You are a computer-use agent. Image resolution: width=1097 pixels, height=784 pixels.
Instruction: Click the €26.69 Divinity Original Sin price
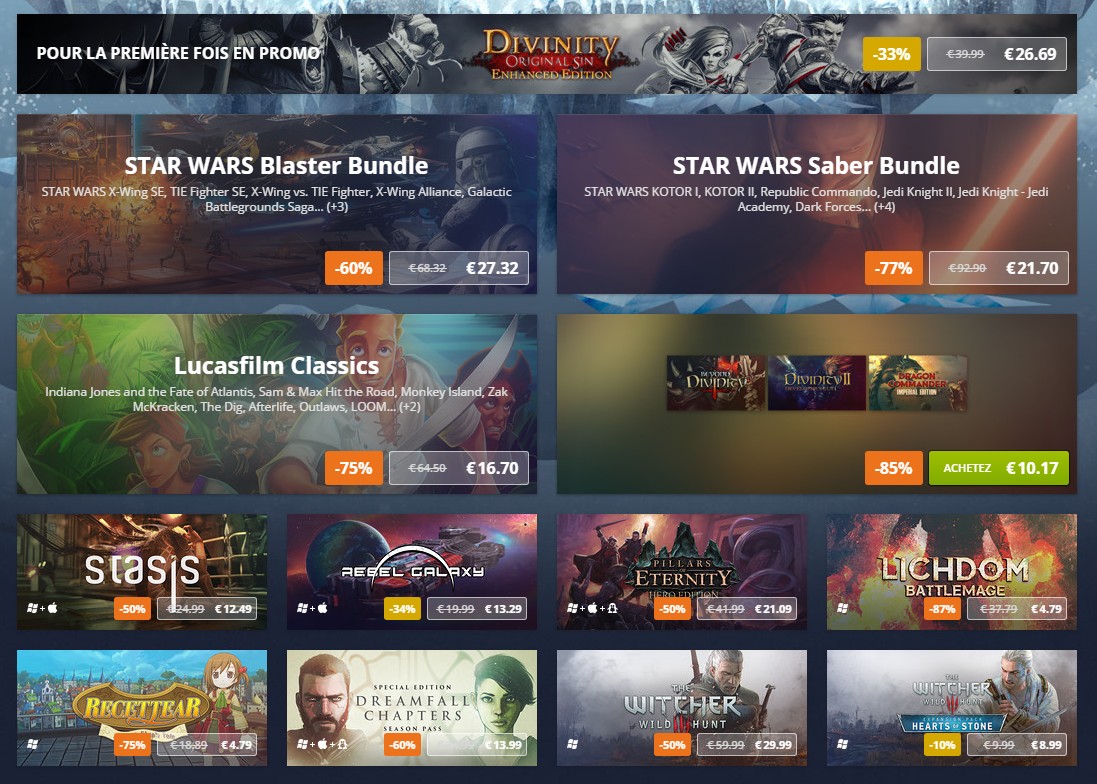(1030, 54)
